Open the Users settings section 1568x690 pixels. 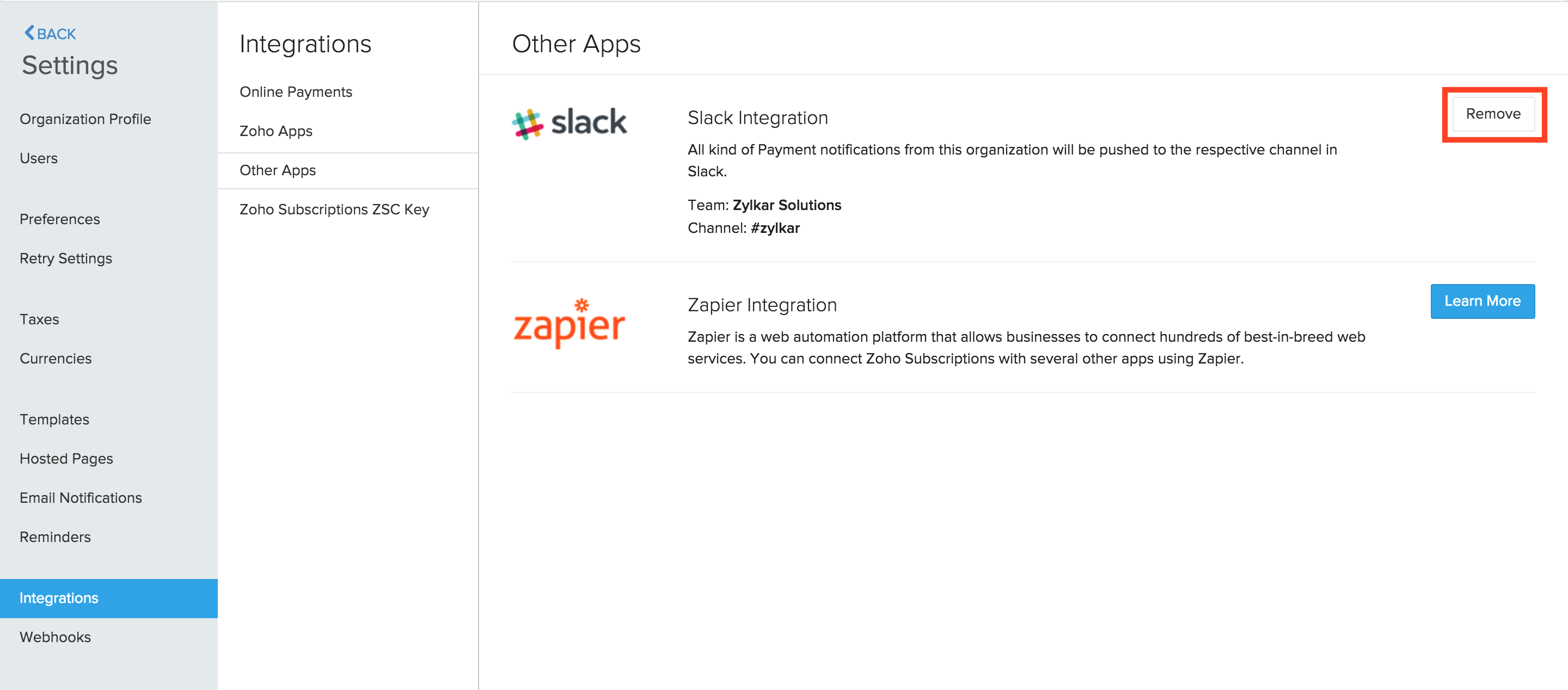38,158
